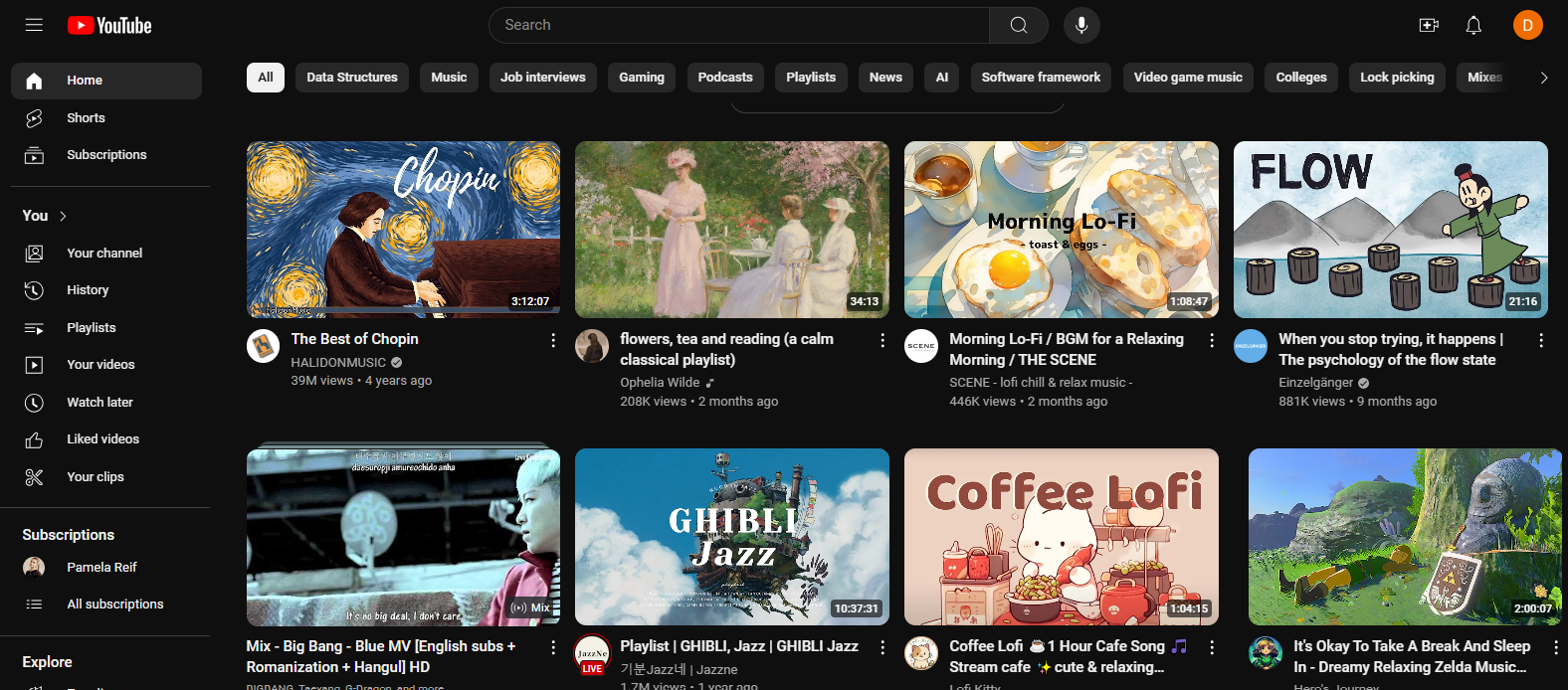
Task: Go to YouTube home via logo
Action: tap(109, 25)
